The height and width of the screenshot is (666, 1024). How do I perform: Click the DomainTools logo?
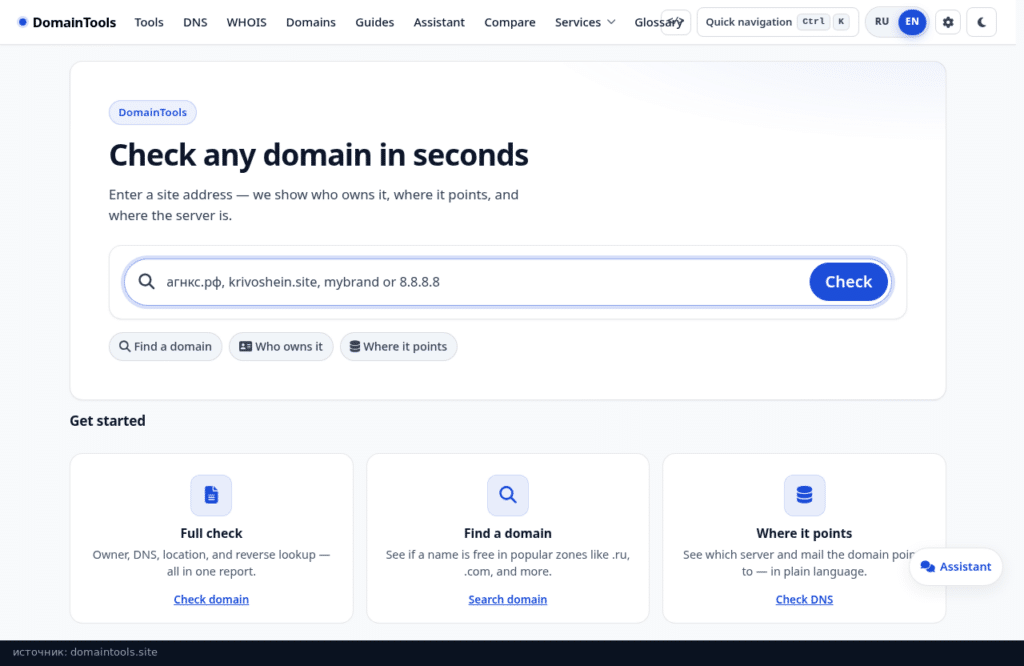coord(67,22)
